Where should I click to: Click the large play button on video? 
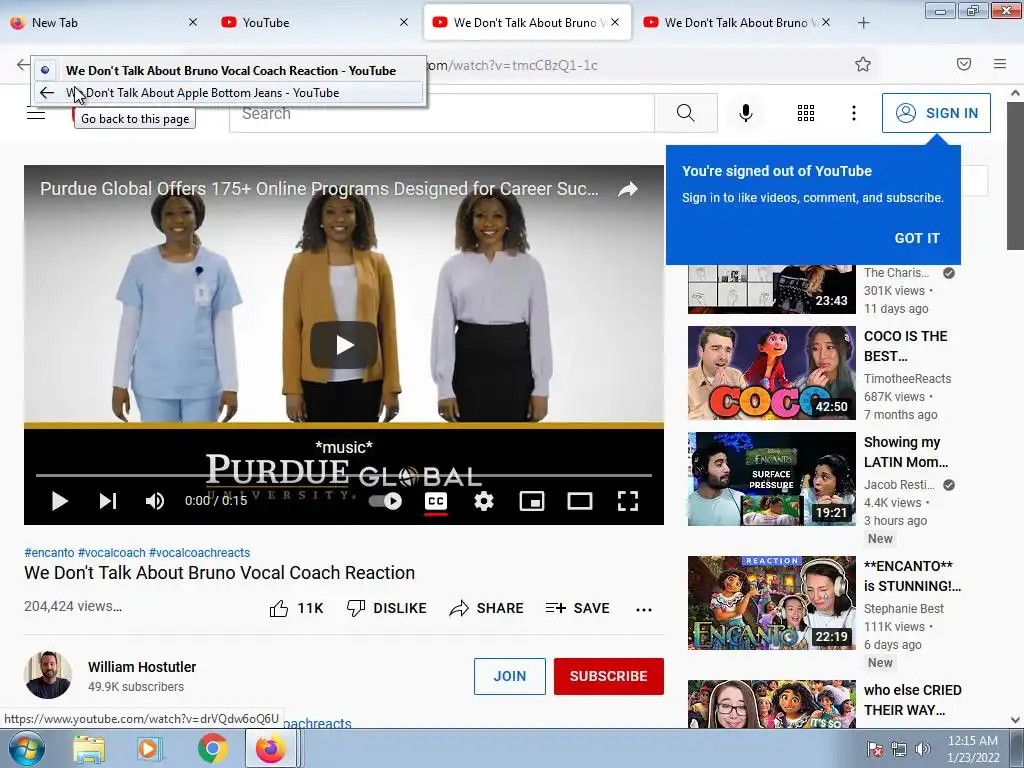click(x=344, y=345)
